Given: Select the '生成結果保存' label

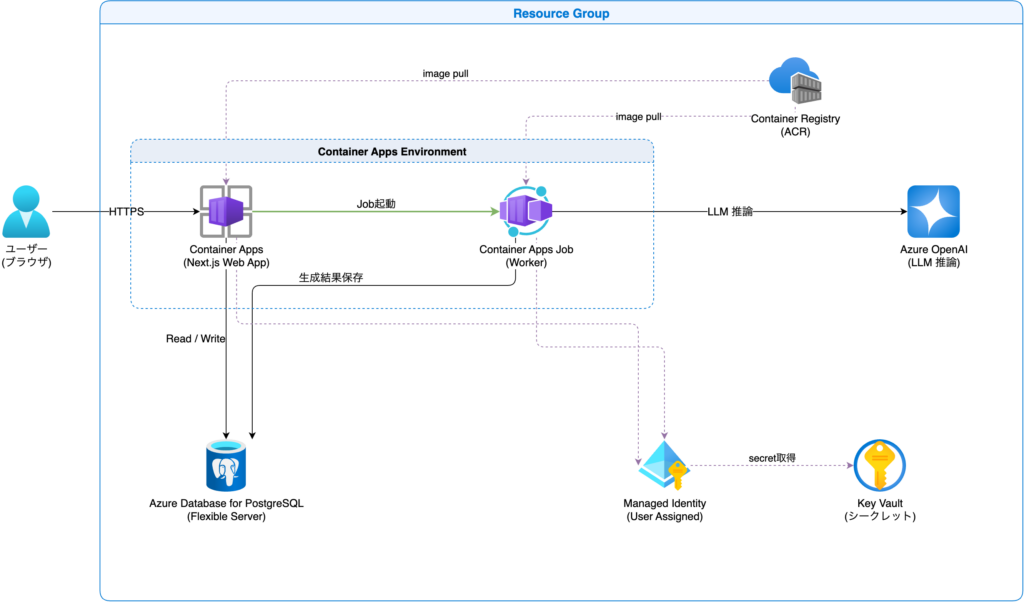Looking at the screenshot, I should (x=330, y=277).
